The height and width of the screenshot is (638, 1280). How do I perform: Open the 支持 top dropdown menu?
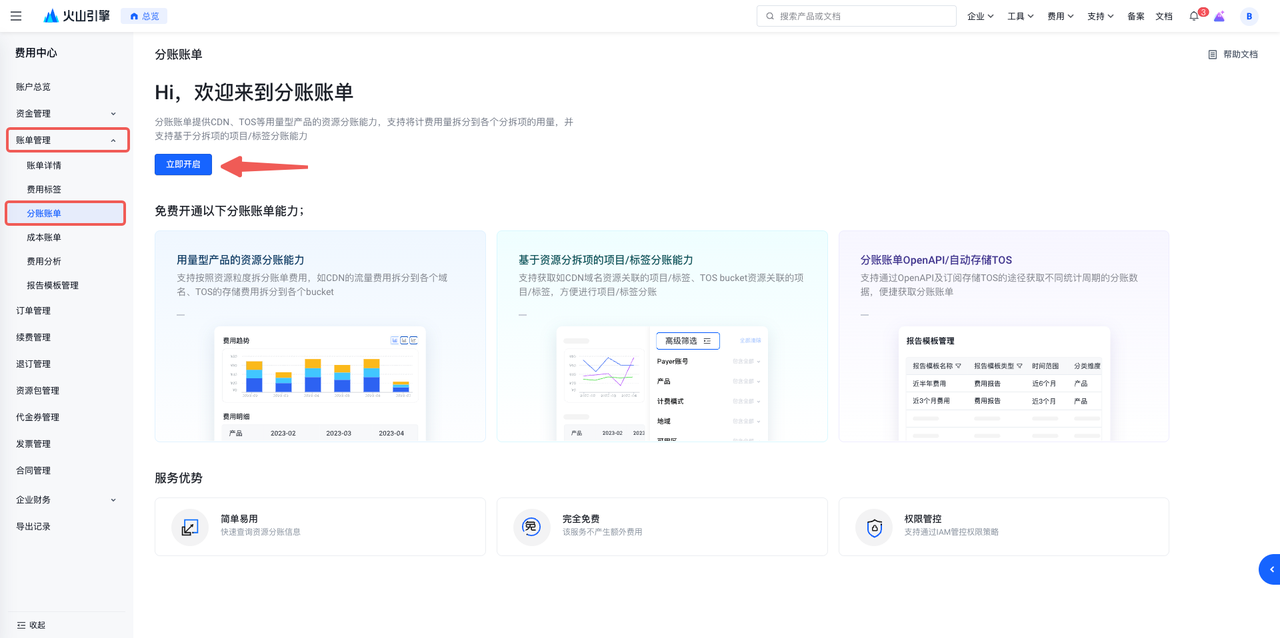click(1100, 16)
